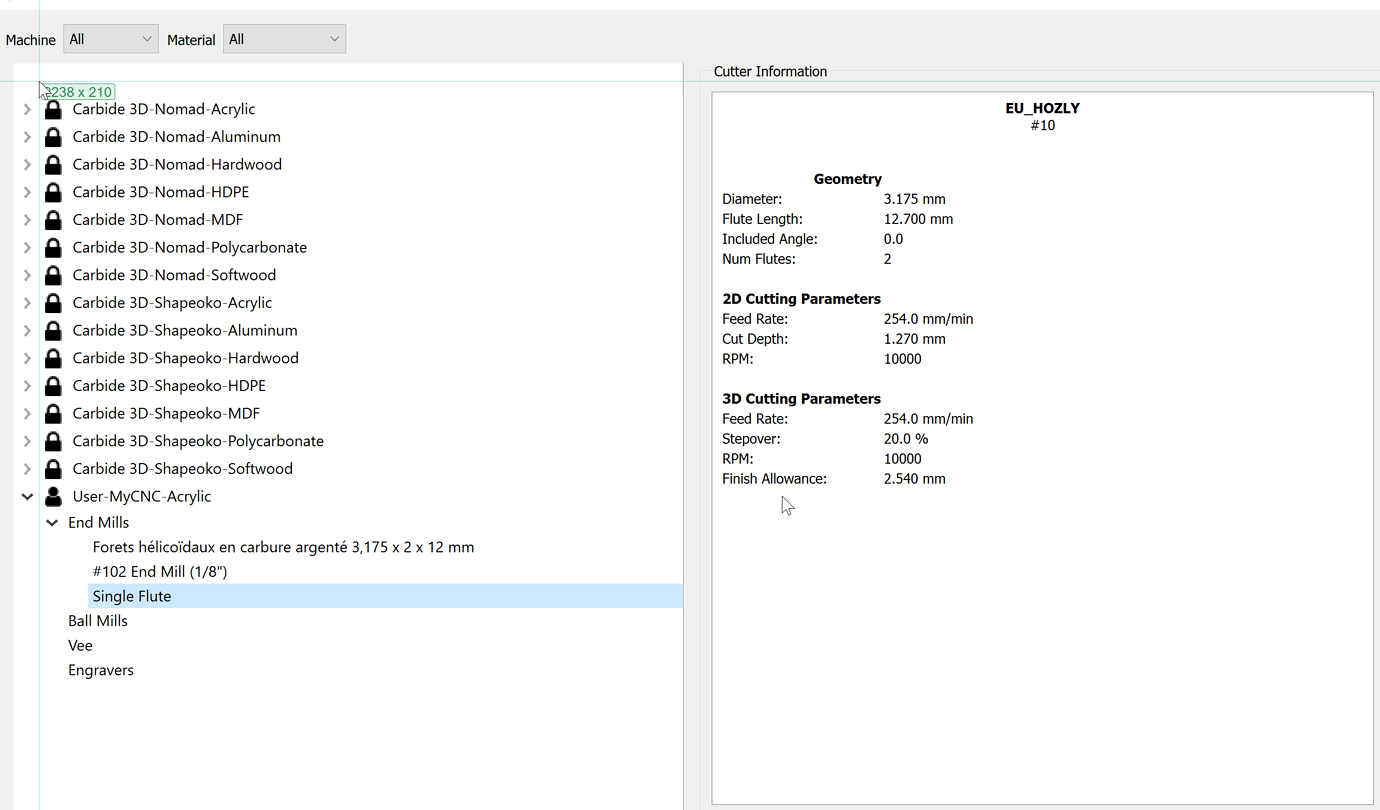Select User-MyCNC-Acrylic library row

pos(142,496)
